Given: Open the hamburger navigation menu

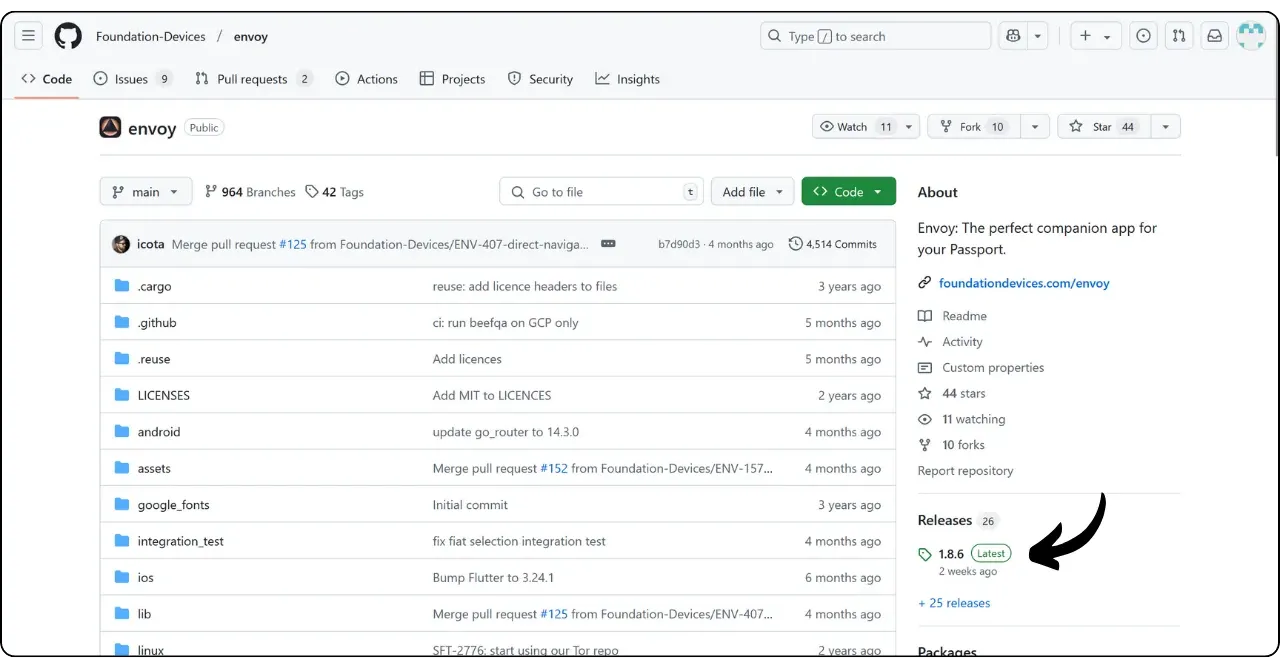Looking at the screenshot, I should (x=28, y=36).
